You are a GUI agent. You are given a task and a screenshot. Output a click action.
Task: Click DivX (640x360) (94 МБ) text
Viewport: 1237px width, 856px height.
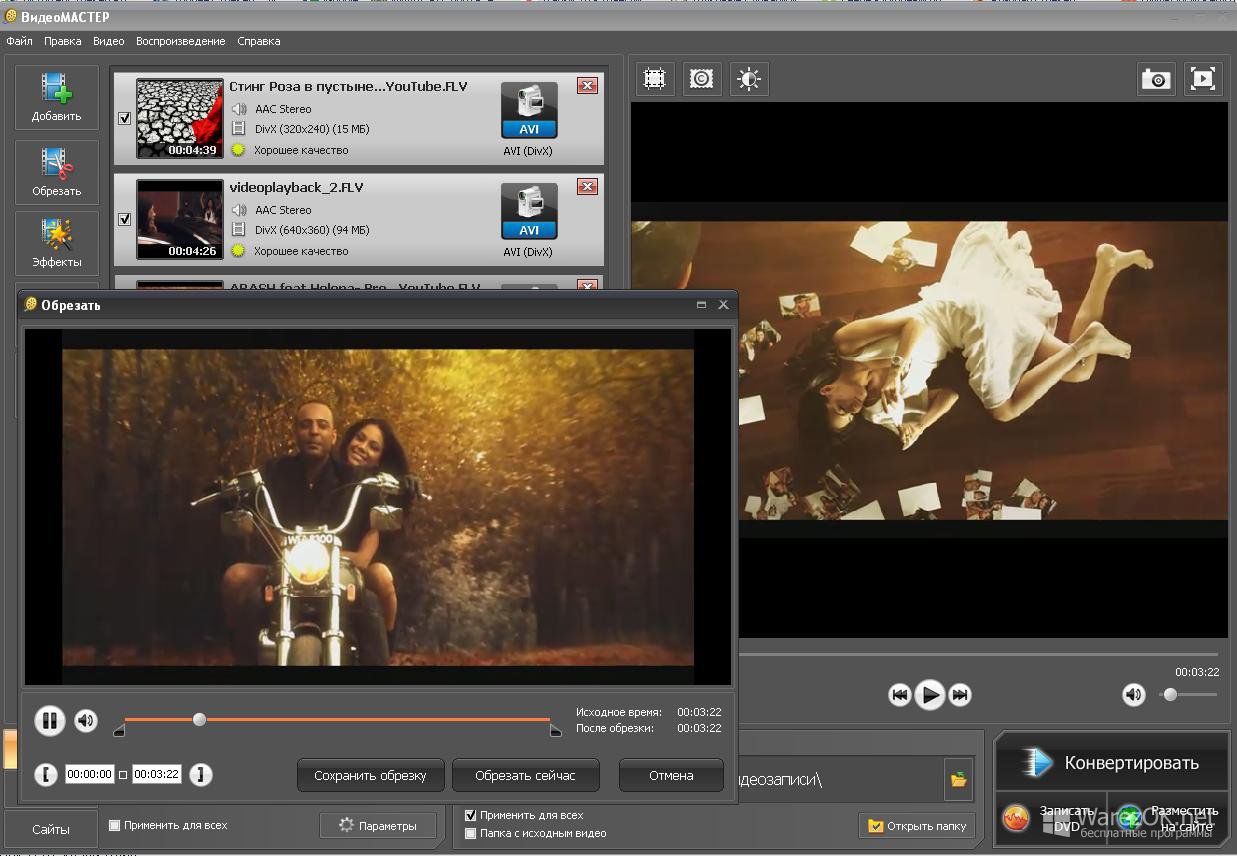312,230
